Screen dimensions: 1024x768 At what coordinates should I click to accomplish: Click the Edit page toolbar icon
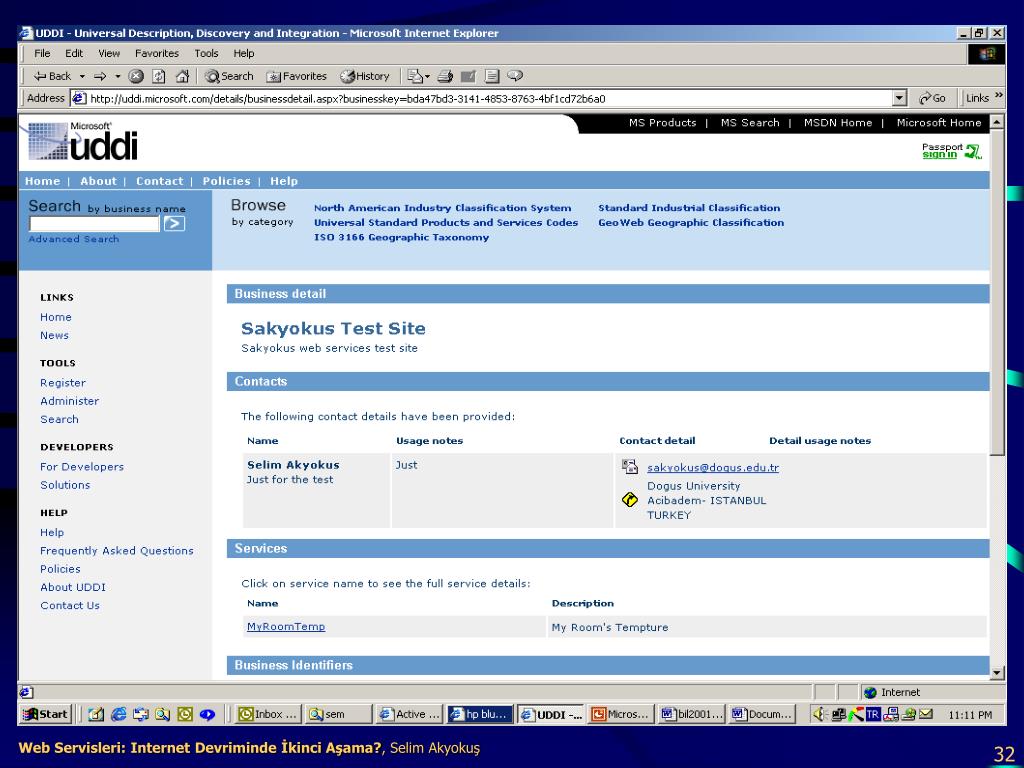468,76
